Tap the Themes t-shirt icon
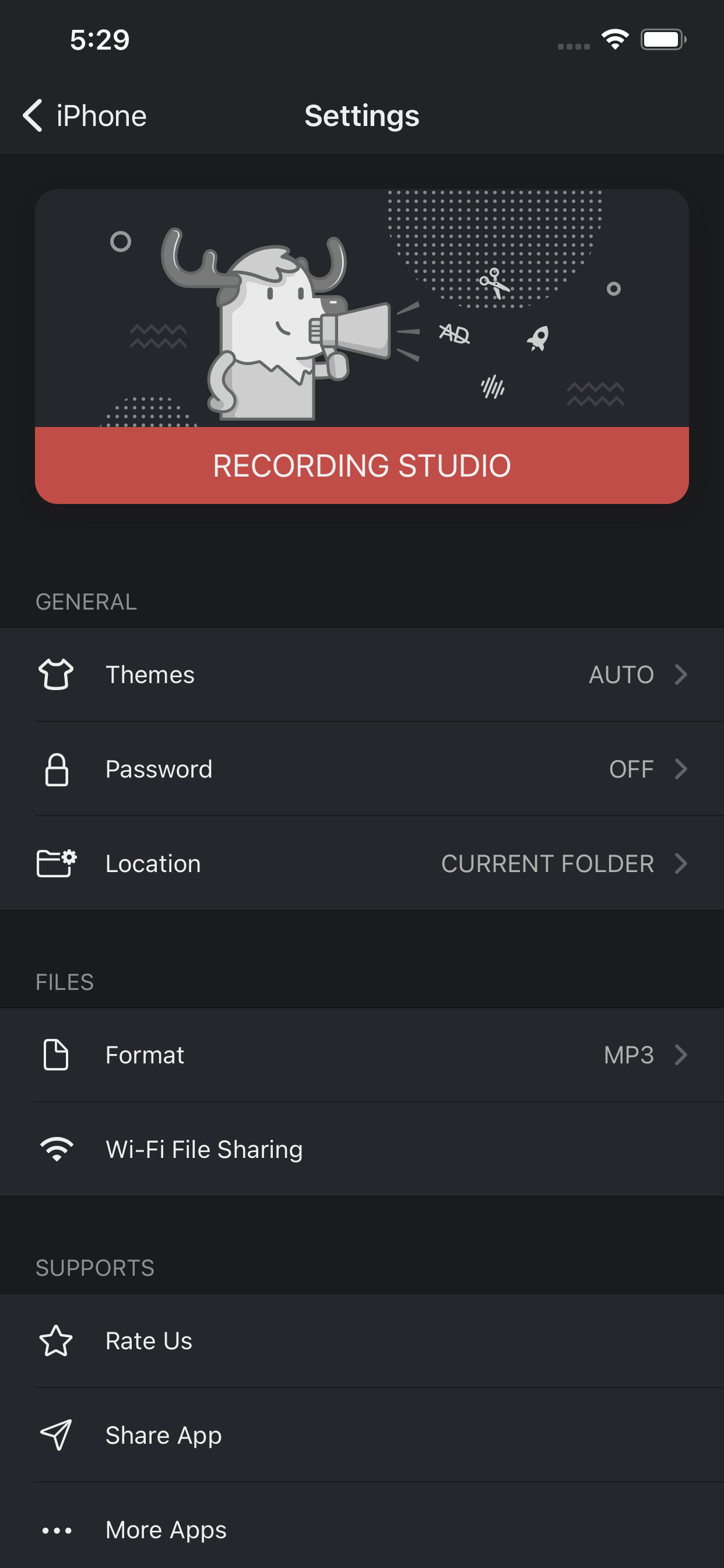This screenshot has width=724, height=1568. [56, 674]
